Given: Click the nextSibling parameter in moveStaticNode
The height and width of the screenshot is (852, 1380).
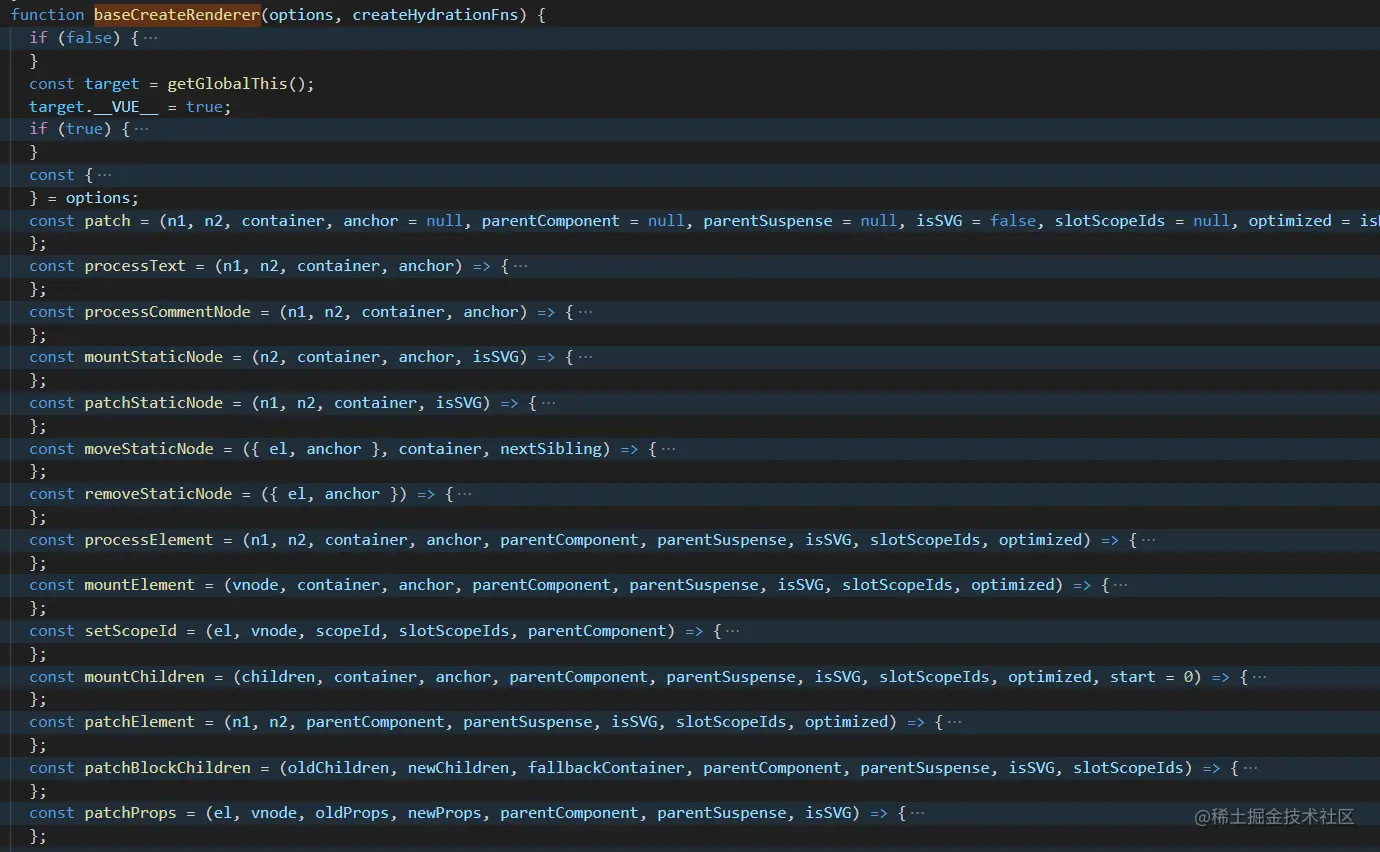Looking at the screenshot, I should 551,449.
